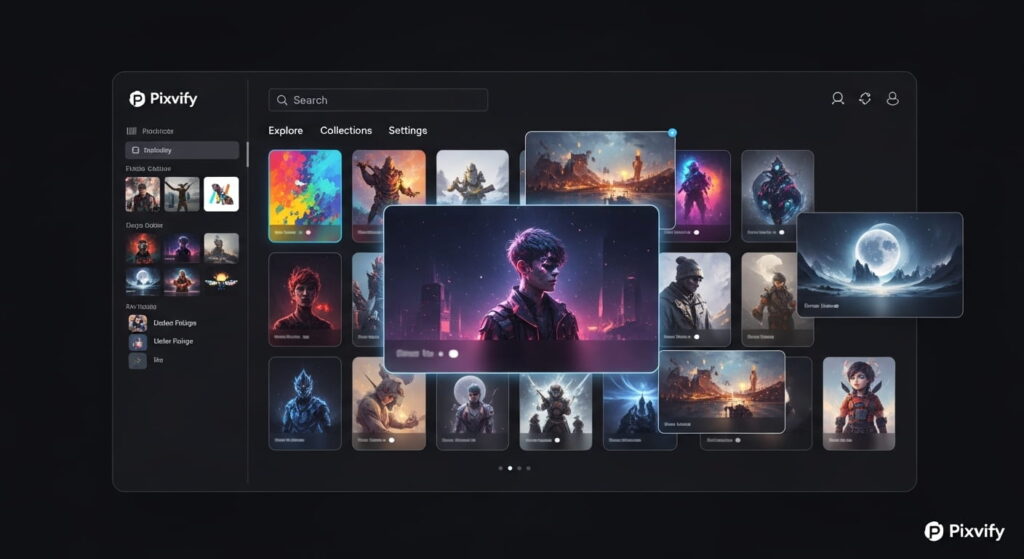Click the sync arrows icon in header
The width and height of the screenshot is (1024, 559).
(x=865, y=99)
